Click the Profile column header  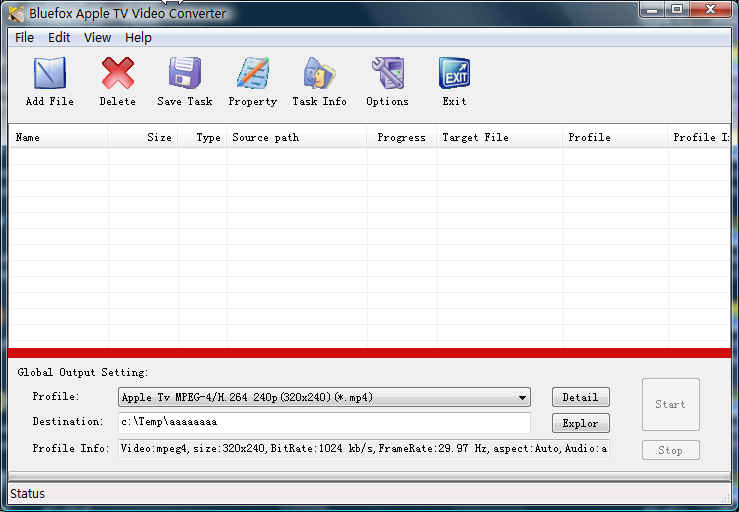tap(615, 138)
